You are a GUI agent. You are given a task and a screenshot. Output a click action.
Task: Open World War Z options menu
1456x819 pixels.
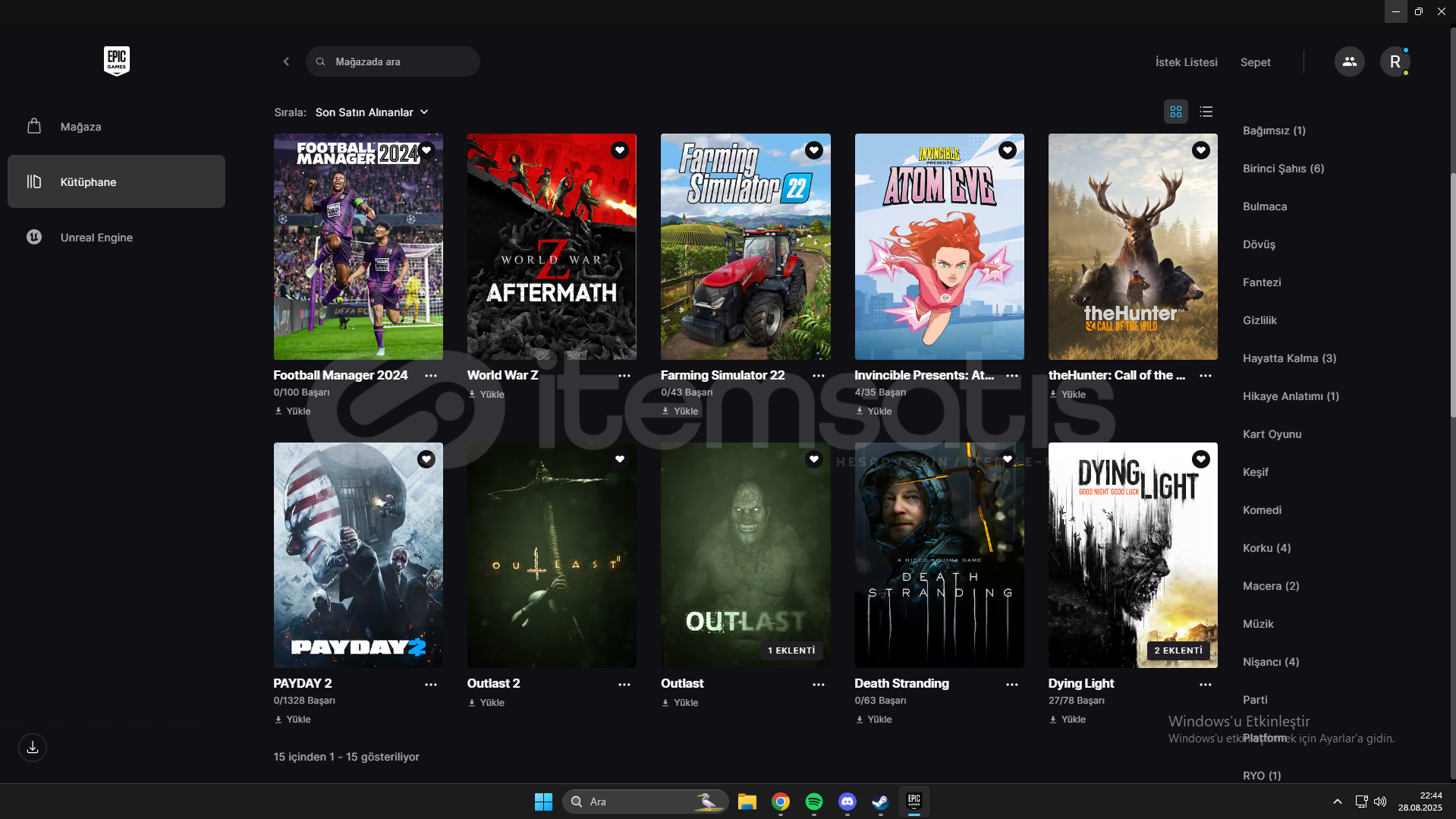click(x=624, y=376)
